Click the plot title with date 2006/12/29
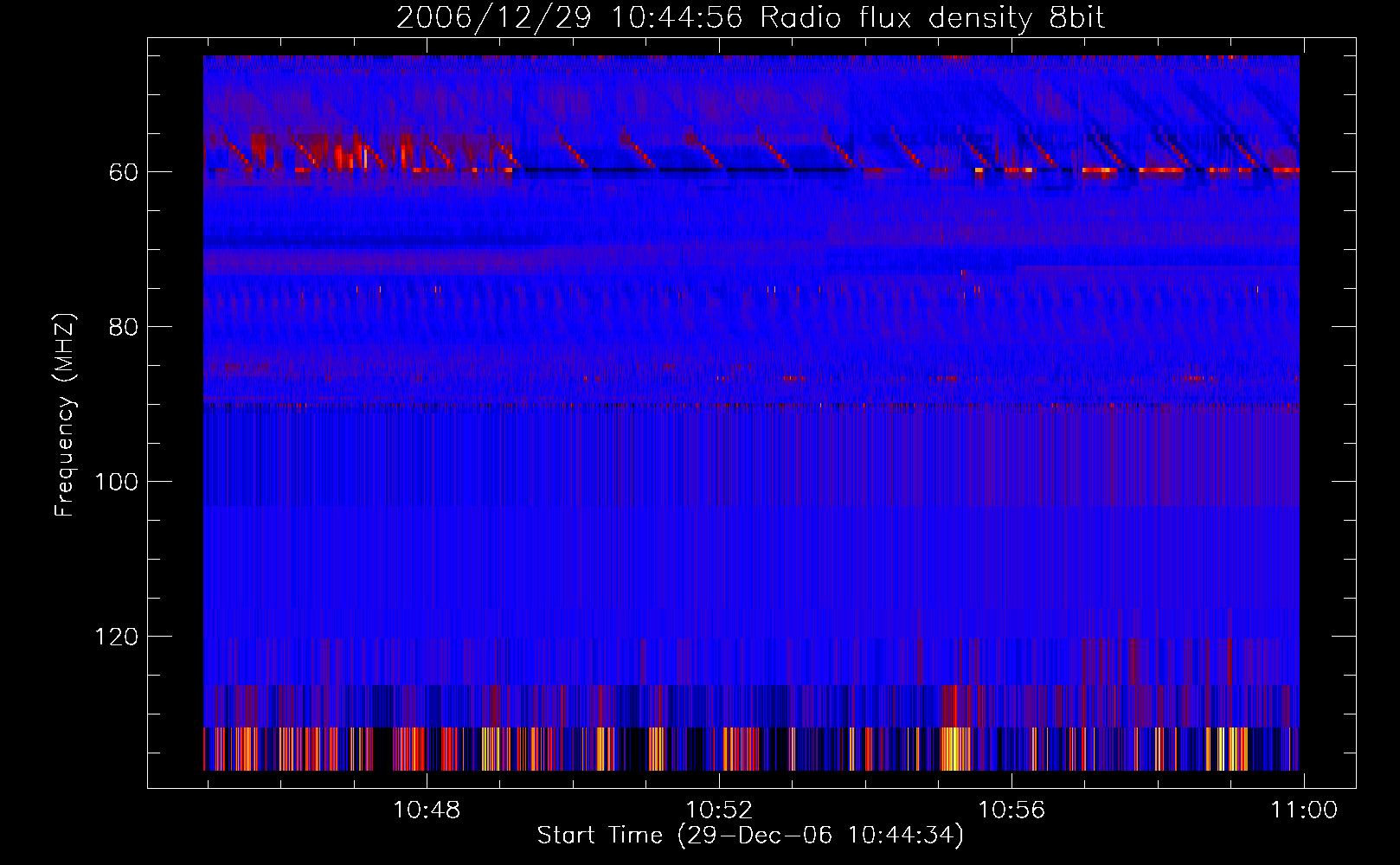The width and height of the screenshot is (1400, 865). pos(750,18)
